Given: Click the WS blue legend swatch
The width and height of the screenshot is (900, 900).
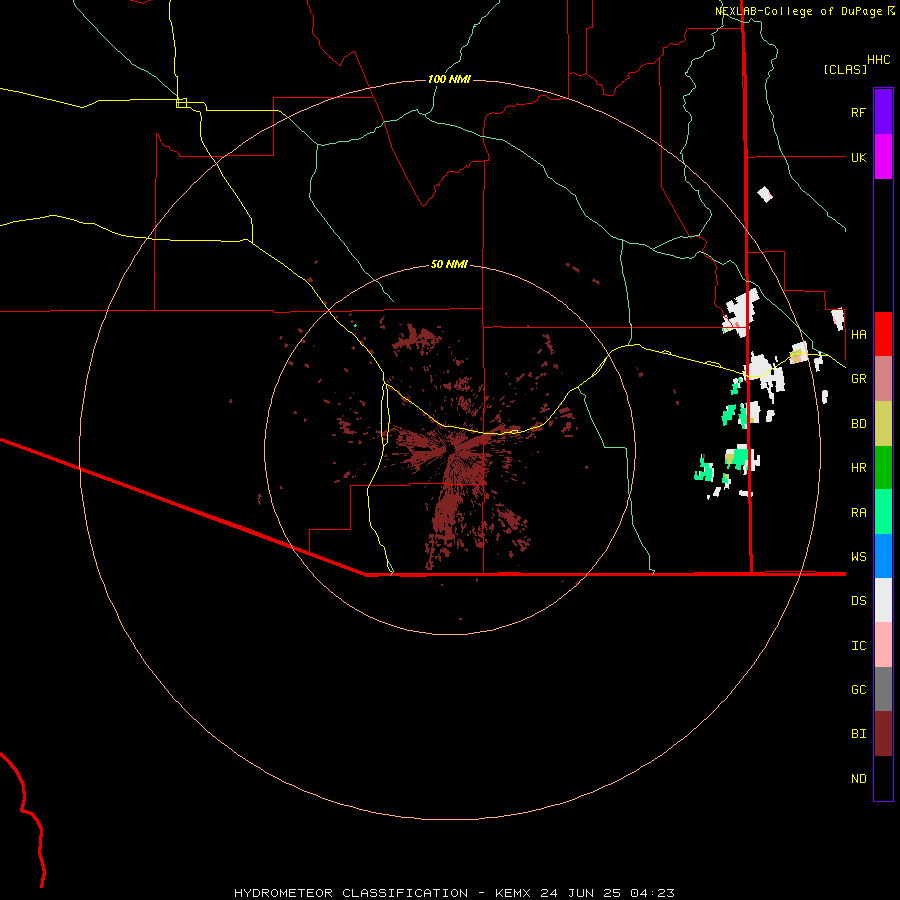Looking at the screenshot, I should [x=883, y=556].
